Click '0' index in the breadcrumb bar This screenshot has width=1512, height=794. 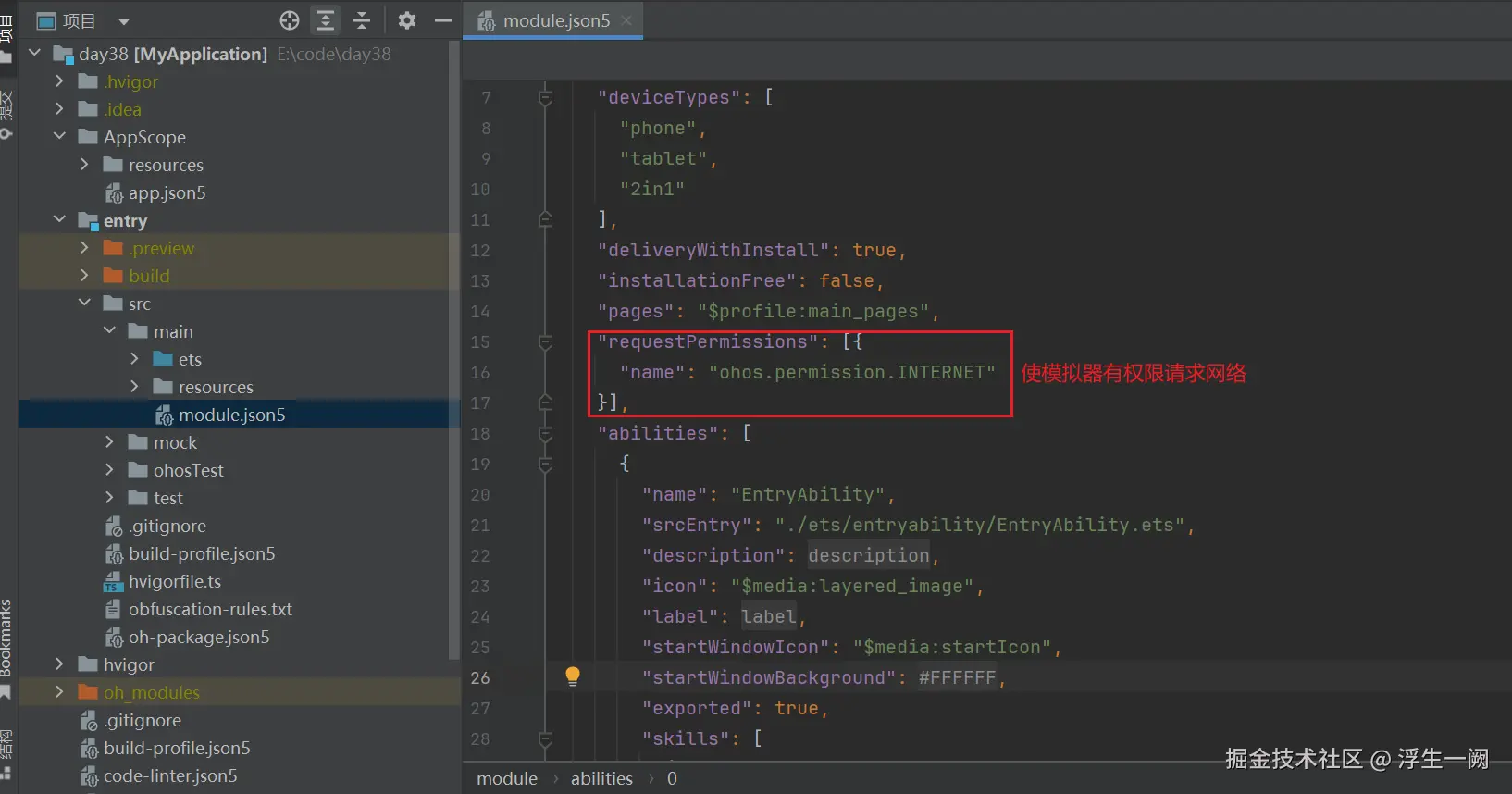click(672, 778)
